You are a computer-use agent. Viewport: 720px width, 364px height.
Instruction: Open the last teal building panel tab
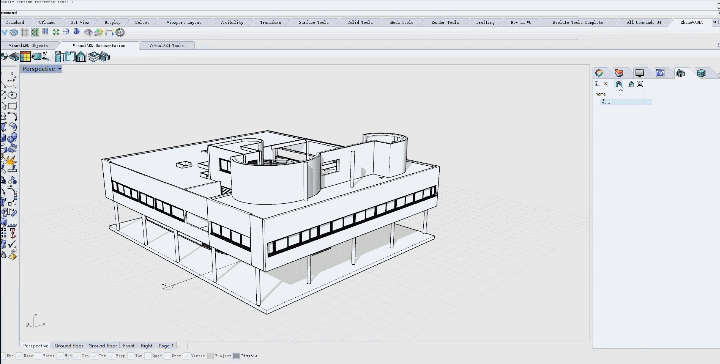tap(701, 73)
